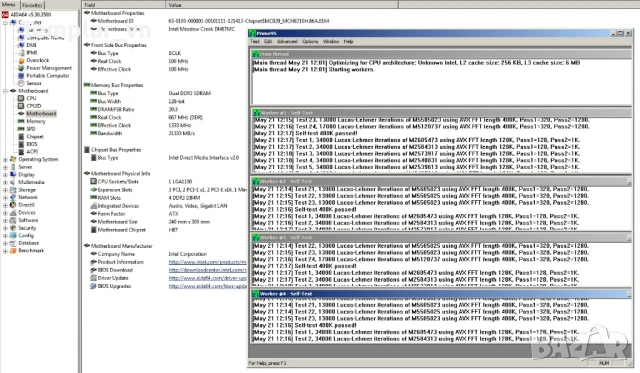Open the Window menu in Prime95
Image resolution: width=640 pixels, height=373 pixels.
click(x=331, y=42)
